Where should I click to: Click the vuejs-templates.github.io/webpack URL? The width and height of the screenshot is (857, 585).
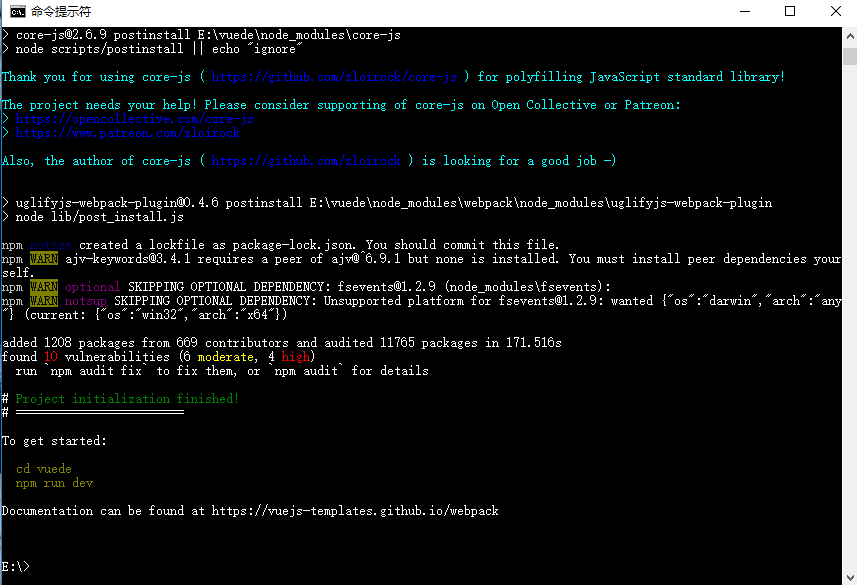click(x=355, y=511)
